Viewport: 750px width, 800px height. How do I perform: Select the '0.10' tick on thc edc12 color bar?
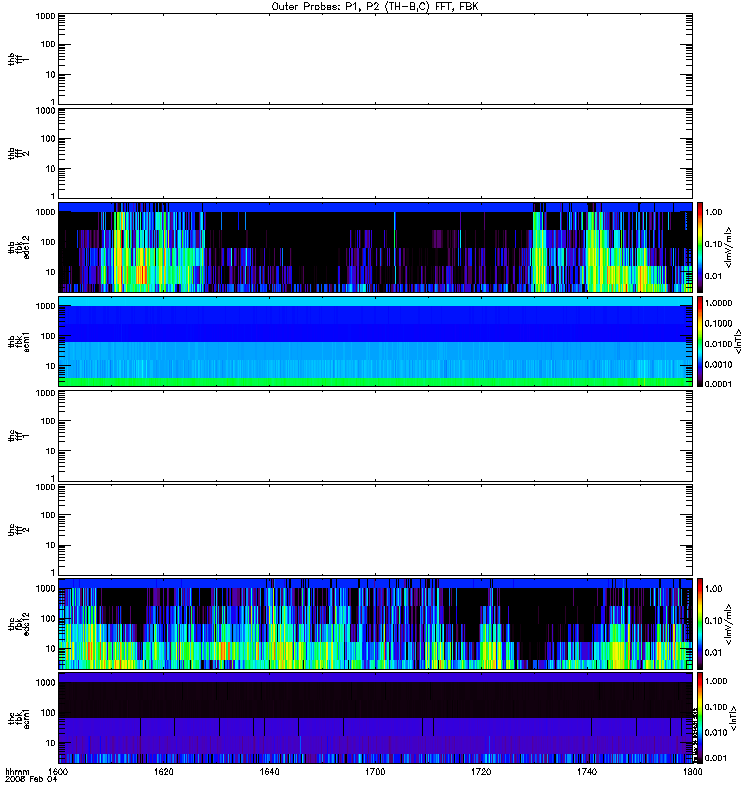coord(713,620)
